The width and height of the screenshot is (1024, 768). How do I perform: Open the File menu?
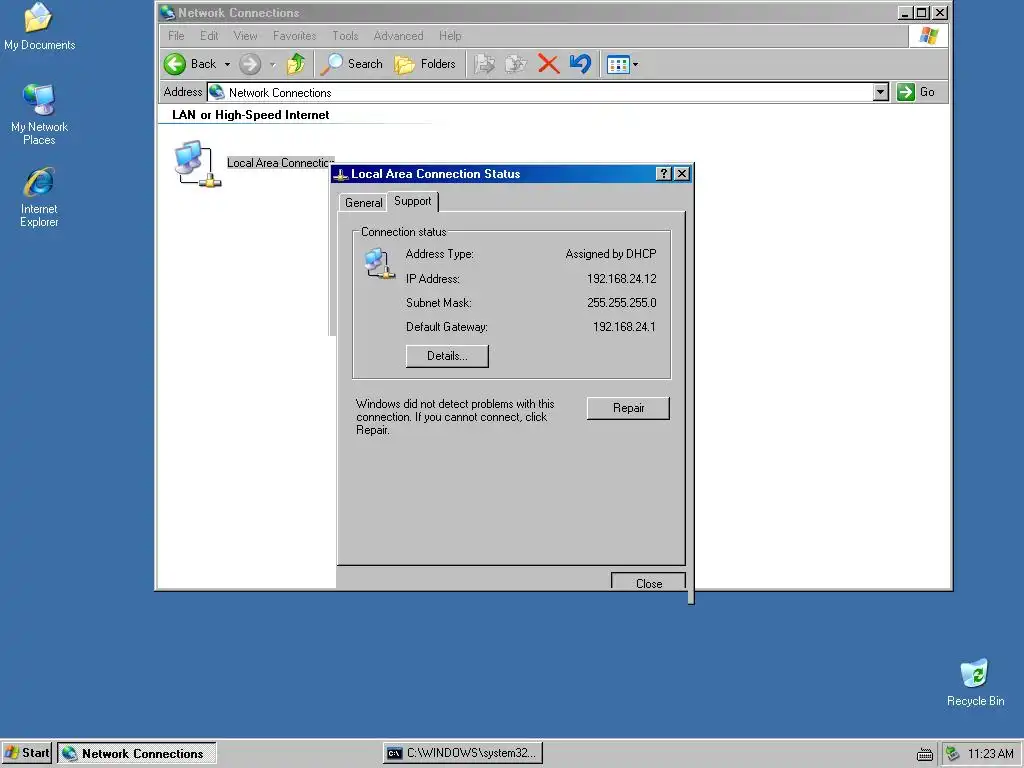(176, 36)
